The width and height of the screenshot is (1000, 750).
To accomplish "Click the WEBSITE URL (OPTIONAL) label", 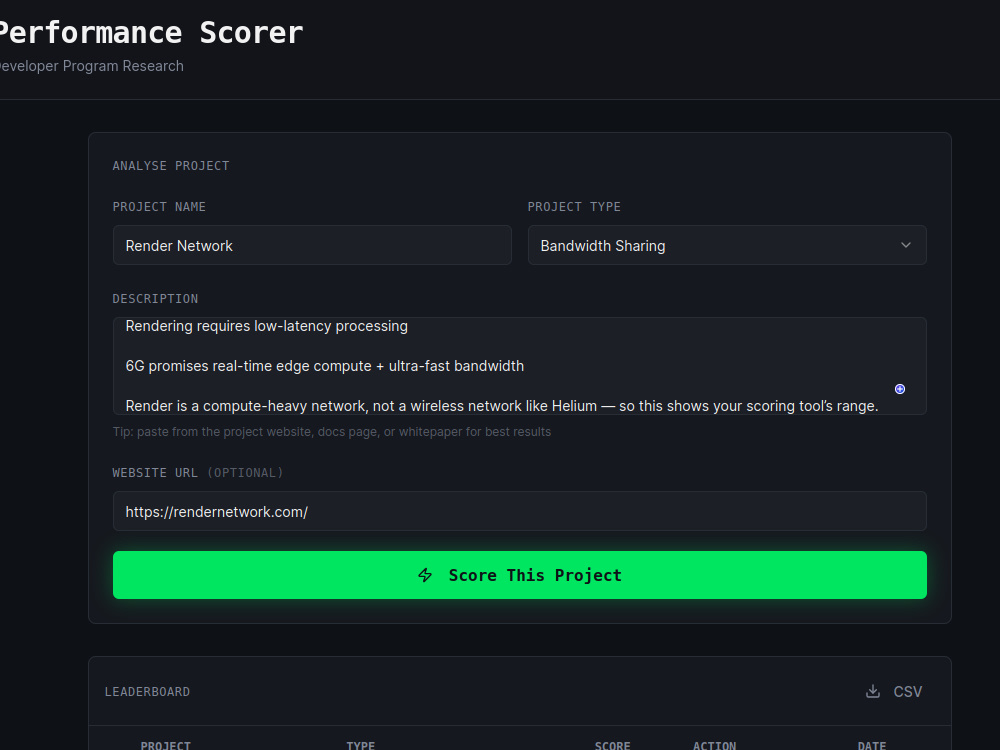I will click(x=198, y=473).
